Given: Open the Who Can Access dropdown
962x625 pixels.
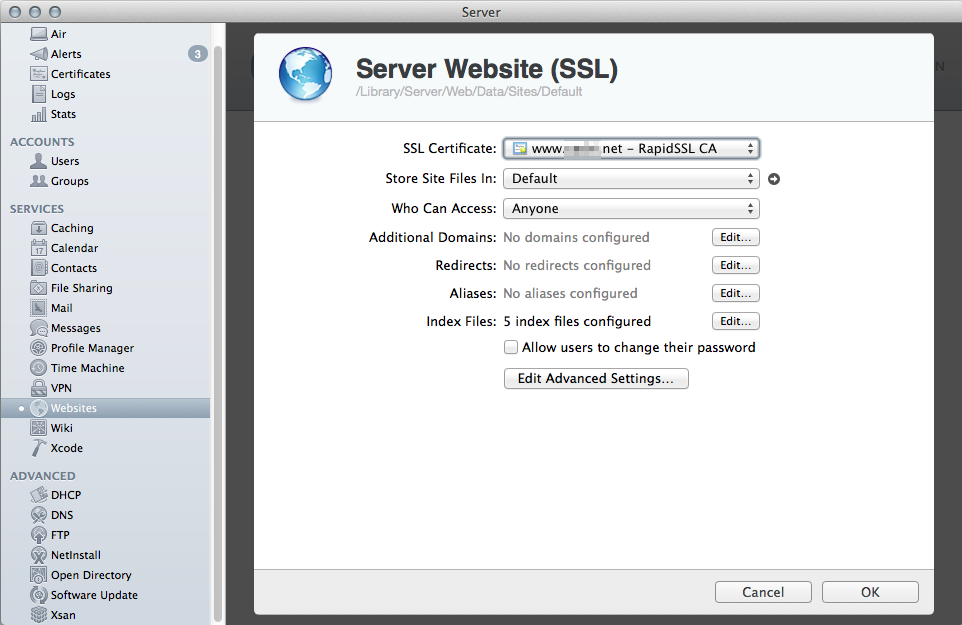Looking at the screenshot, I should coord(631,209).
